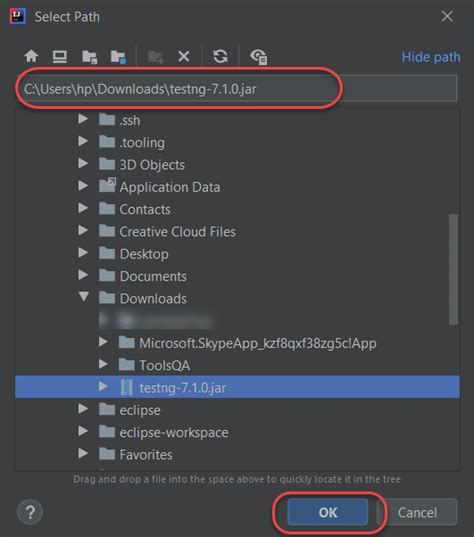Expand the ToolsQA folder
Image resolution: width=474 pixels, height=537 pixels.
point(103,364)
